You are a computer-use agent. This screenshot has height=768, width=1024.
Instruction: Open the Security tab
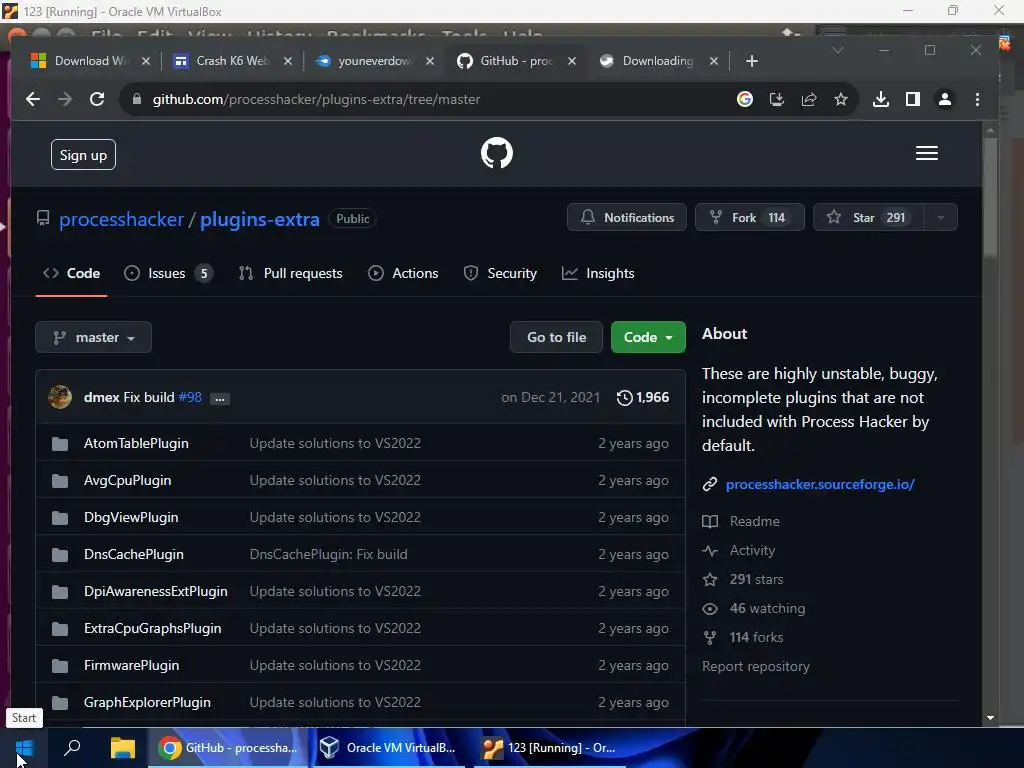coord(500,273)
